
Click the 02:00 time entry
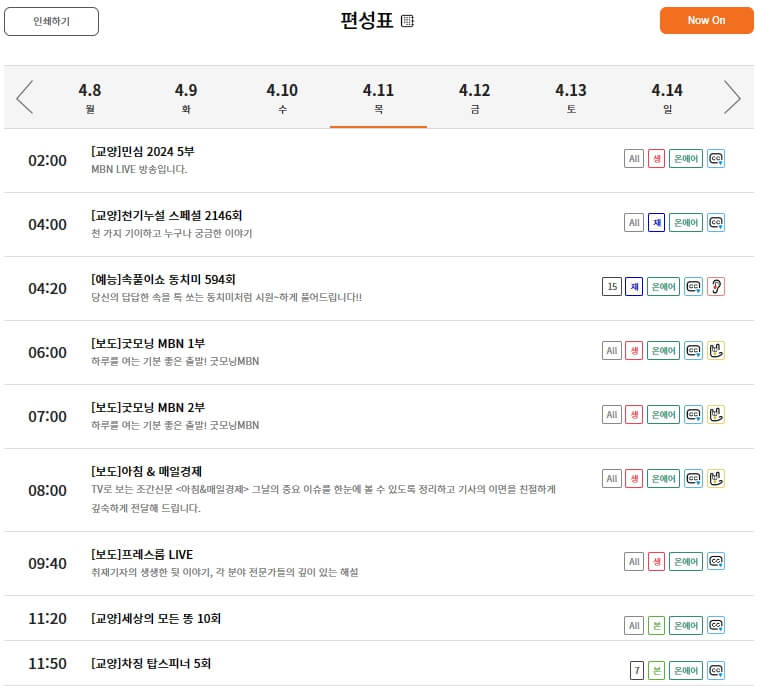(47, 160)
